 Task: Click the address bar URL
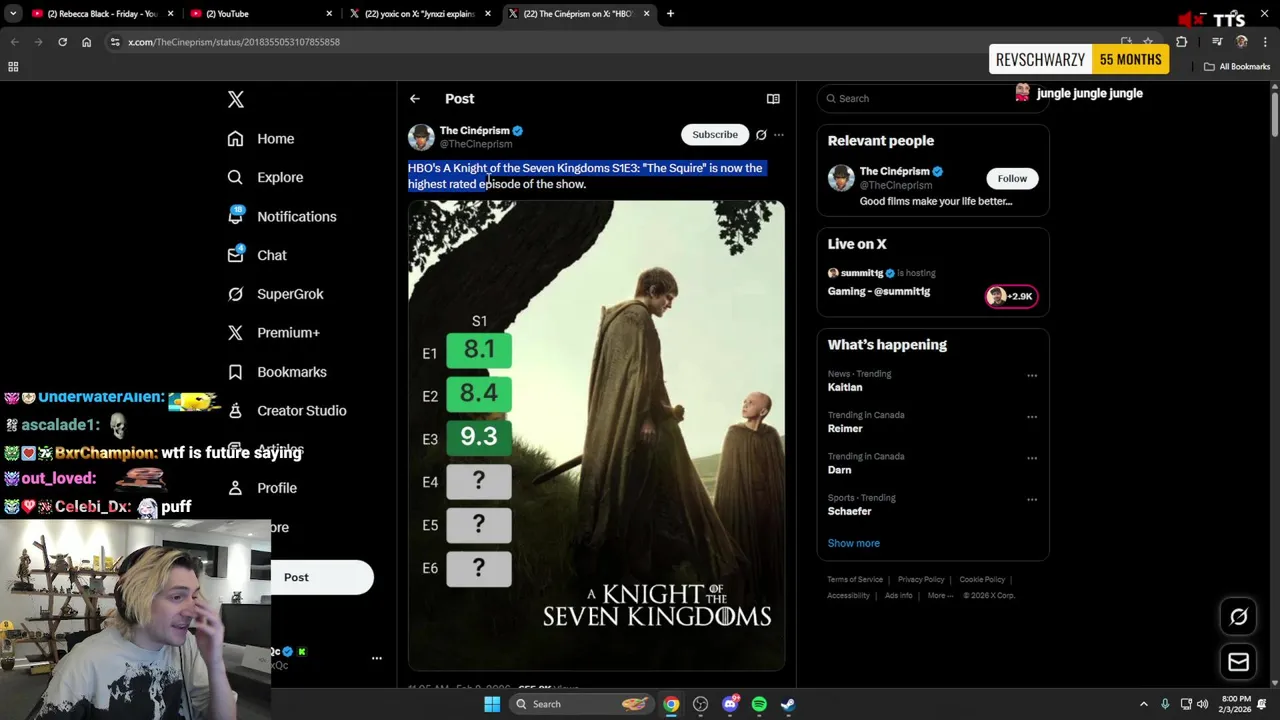(234, 42)
